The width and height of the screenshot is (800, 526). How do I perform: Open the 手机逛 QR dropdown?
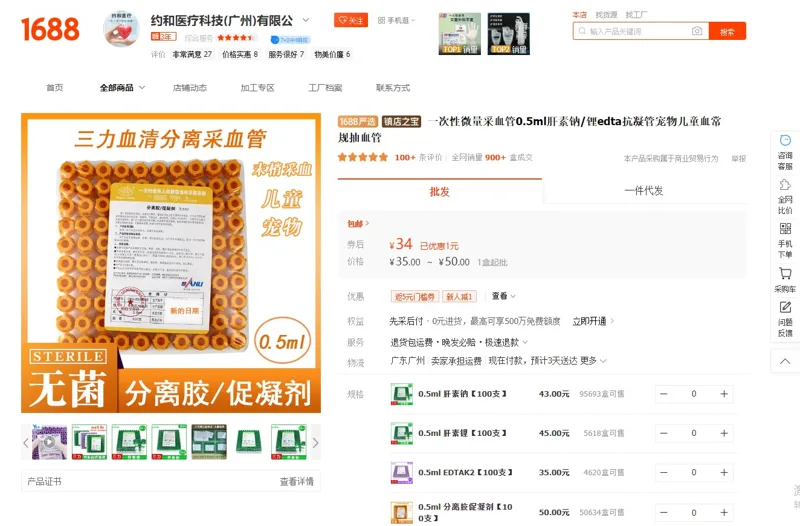click(x=396, y=20)
